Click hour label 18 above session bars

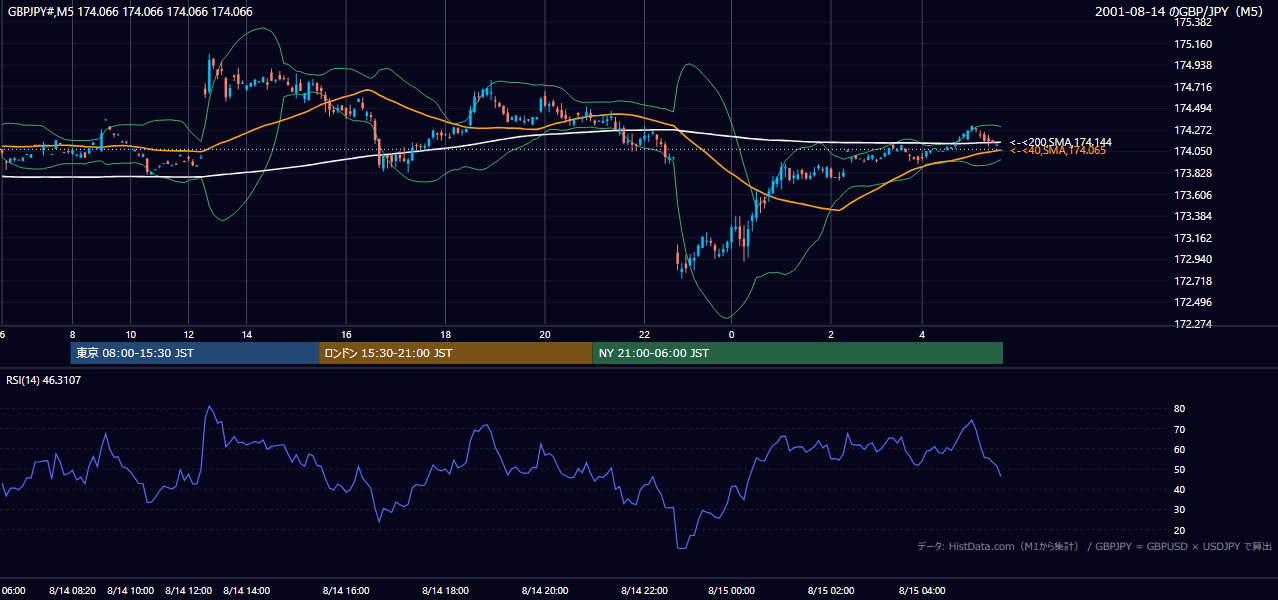(x=445, y=334)
